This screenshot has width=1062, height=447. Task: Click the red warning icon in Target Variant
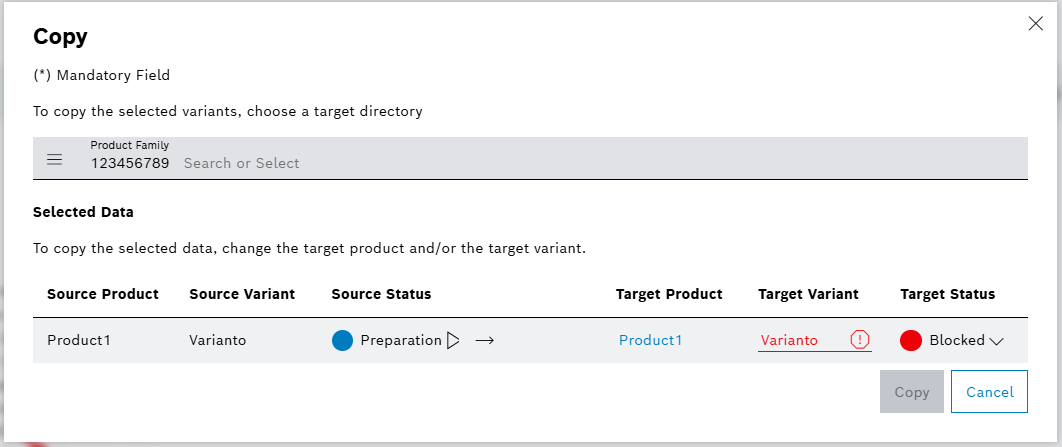pos(860,340)
